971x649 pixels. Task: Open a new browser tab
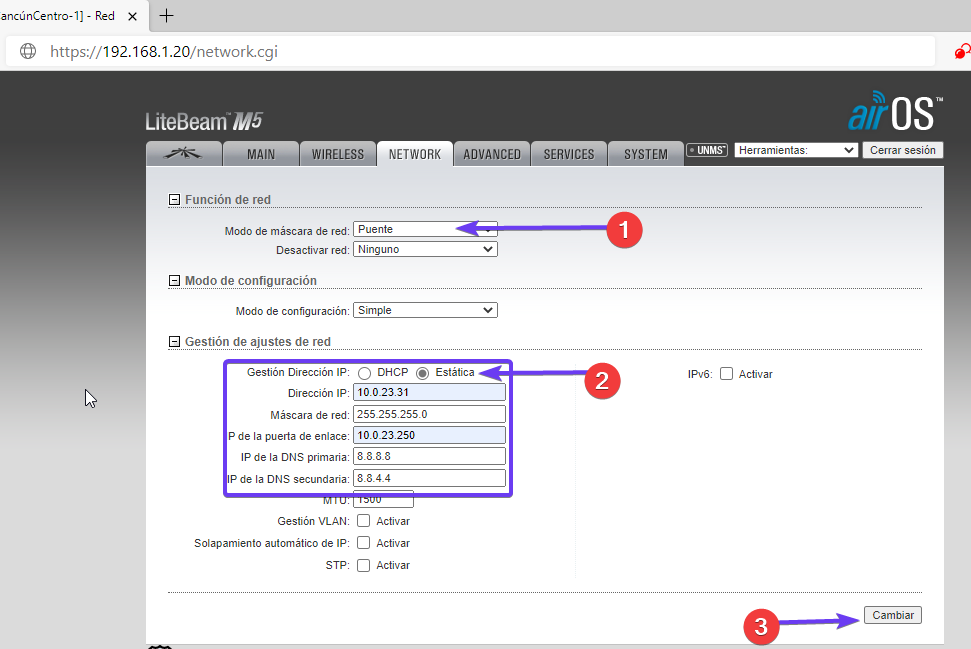[167, 16]
